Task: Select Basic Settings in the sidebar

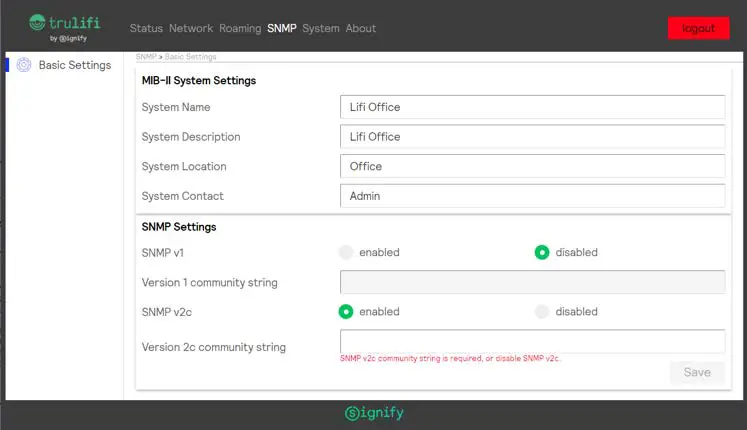Action: tap(75, 65)
